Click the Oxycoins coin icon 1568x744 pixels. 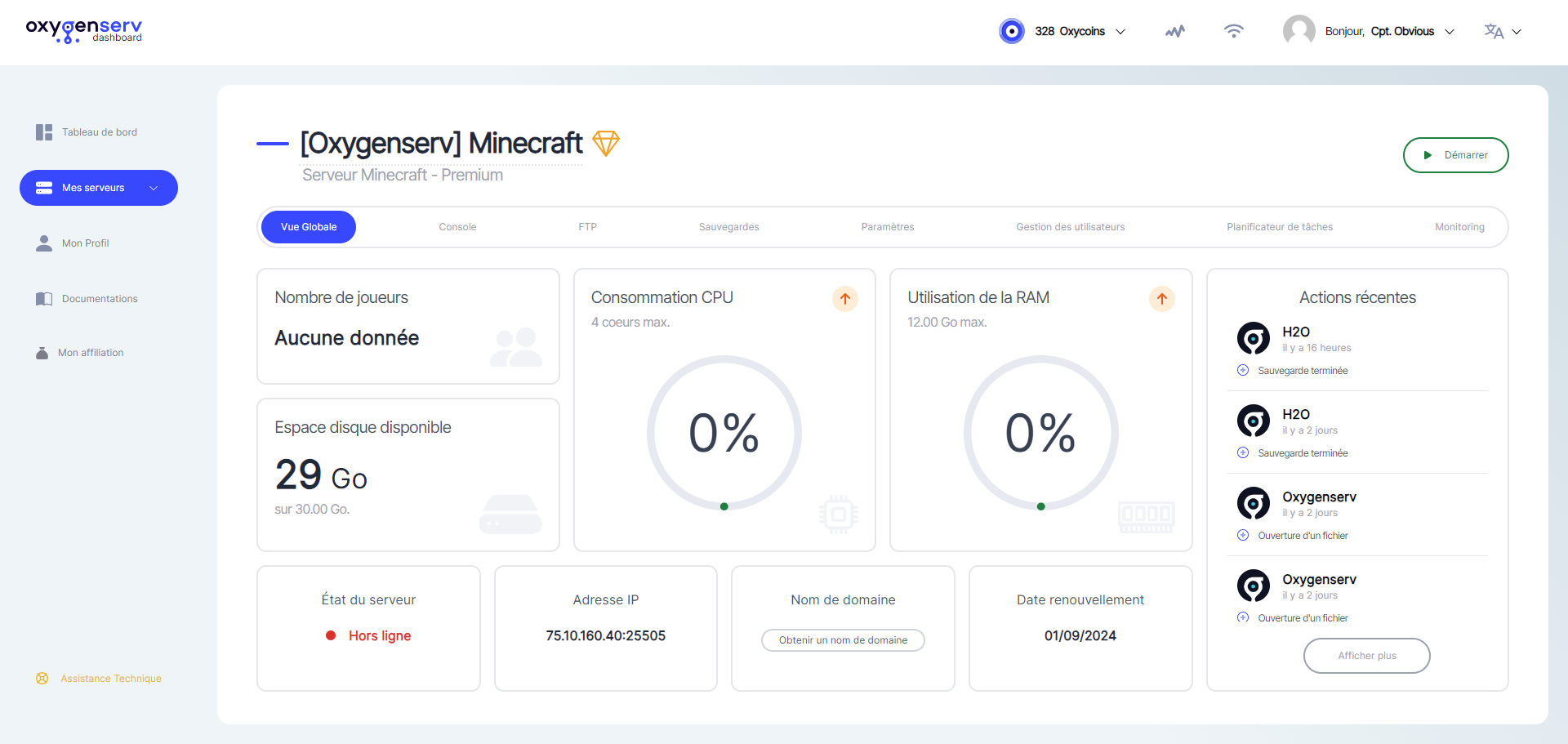pos(1012,31)
